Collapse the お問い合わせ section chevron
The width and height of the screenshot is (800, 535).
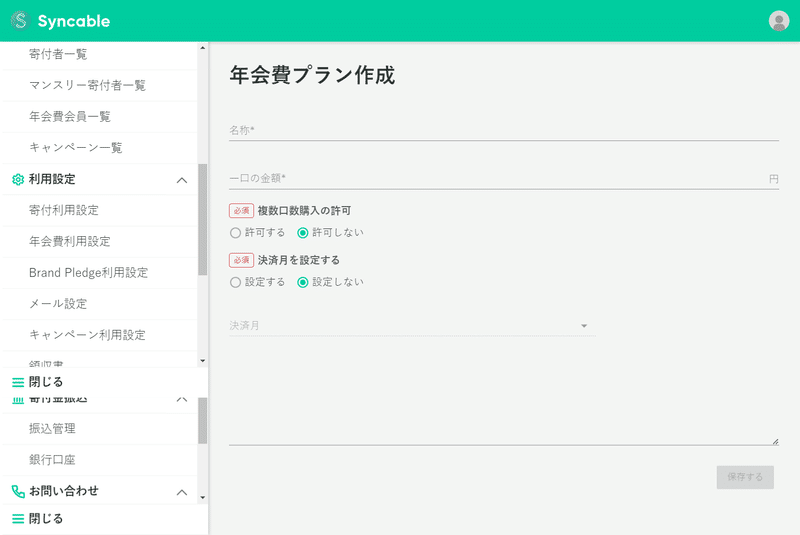(182, 492)
